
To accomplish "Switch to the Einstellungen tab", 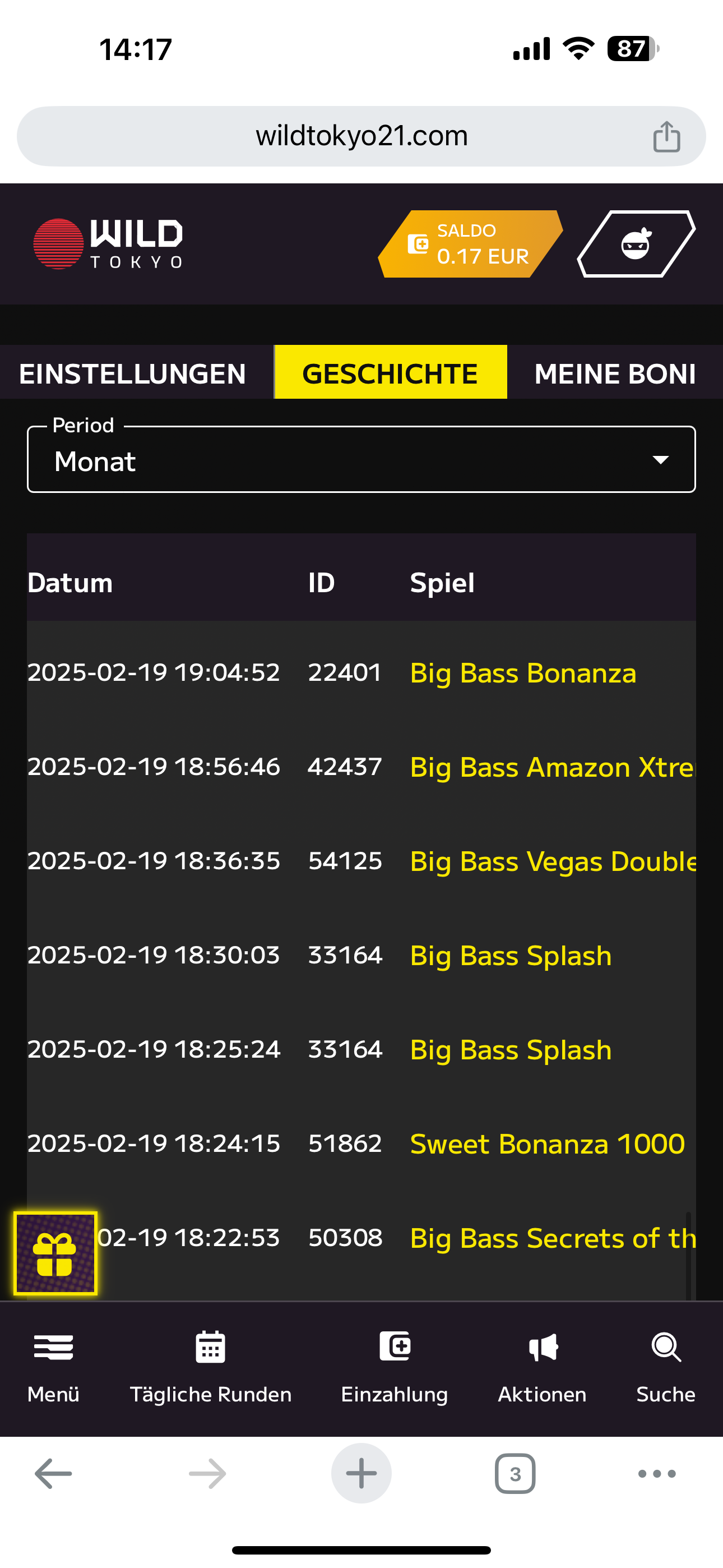I will point(133,373).
